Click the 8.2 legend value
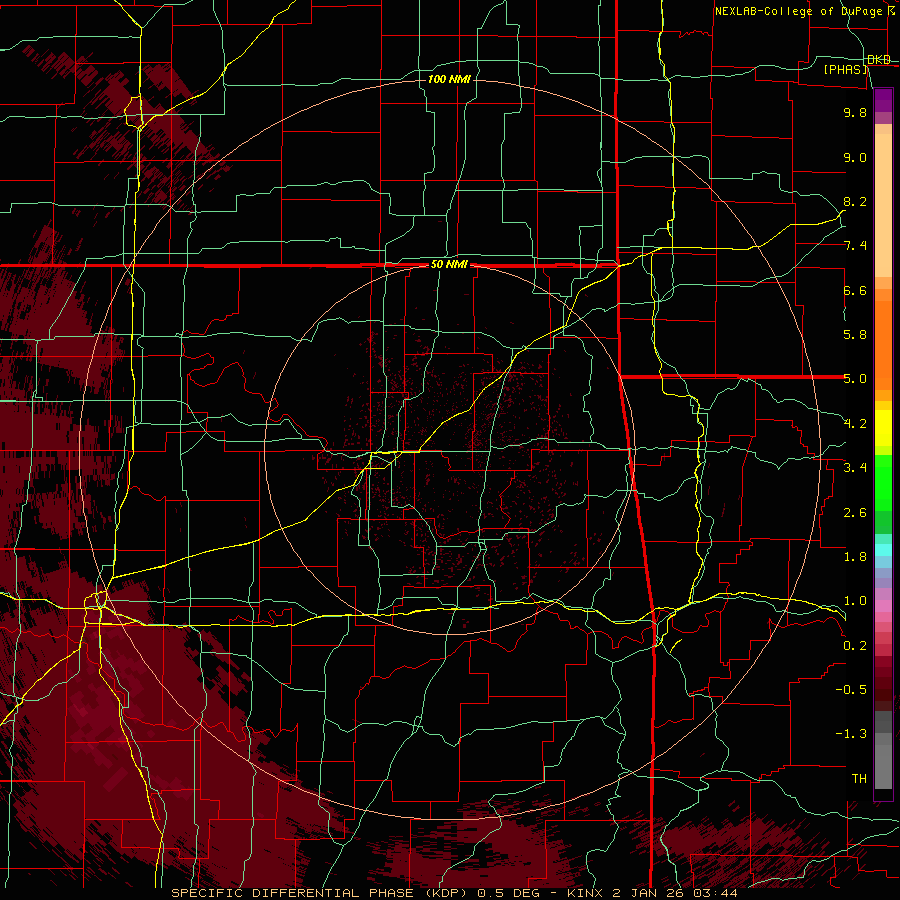Image resolution: width=900 pixels, height=900 pixels. coord(855,201)
